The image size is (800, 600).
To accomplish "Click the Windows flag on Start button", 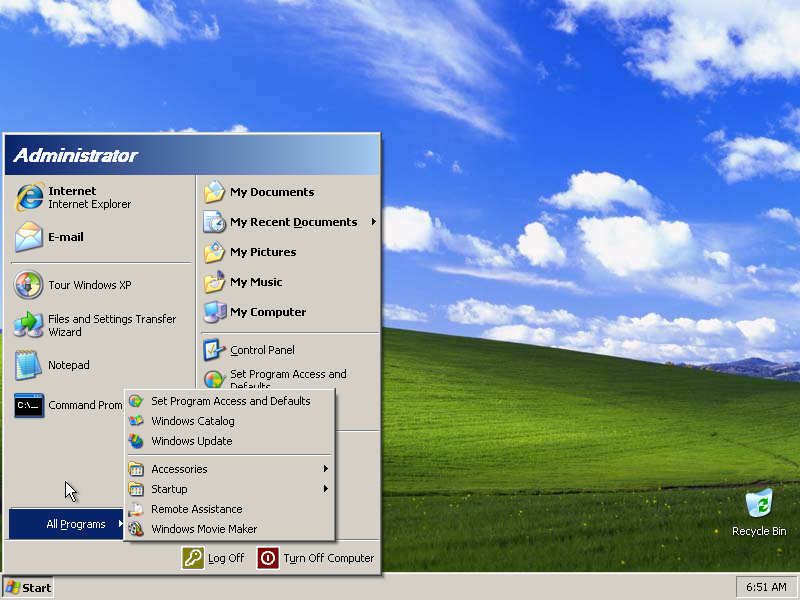I will coord(12,587).
